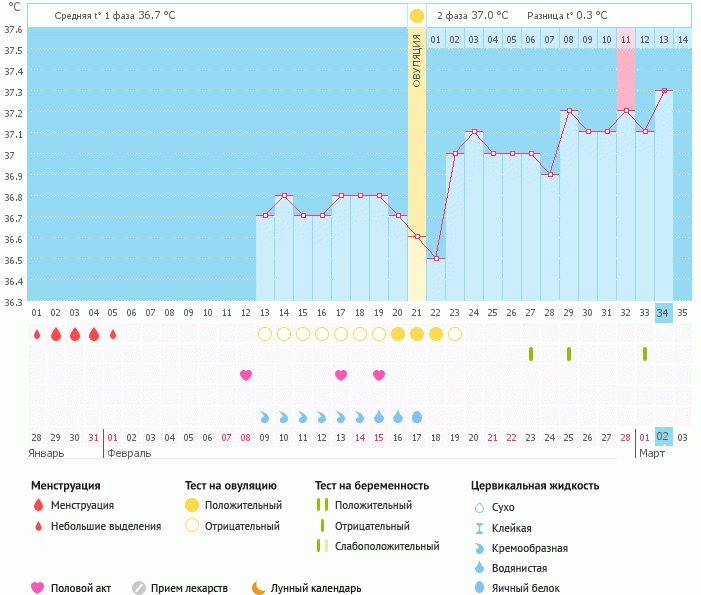Image resolution: width=701 pixels, height=595 pixels.
Task: Click the Слабоположительный pregnancy test legend icon
Action: (x=321, y=546)
